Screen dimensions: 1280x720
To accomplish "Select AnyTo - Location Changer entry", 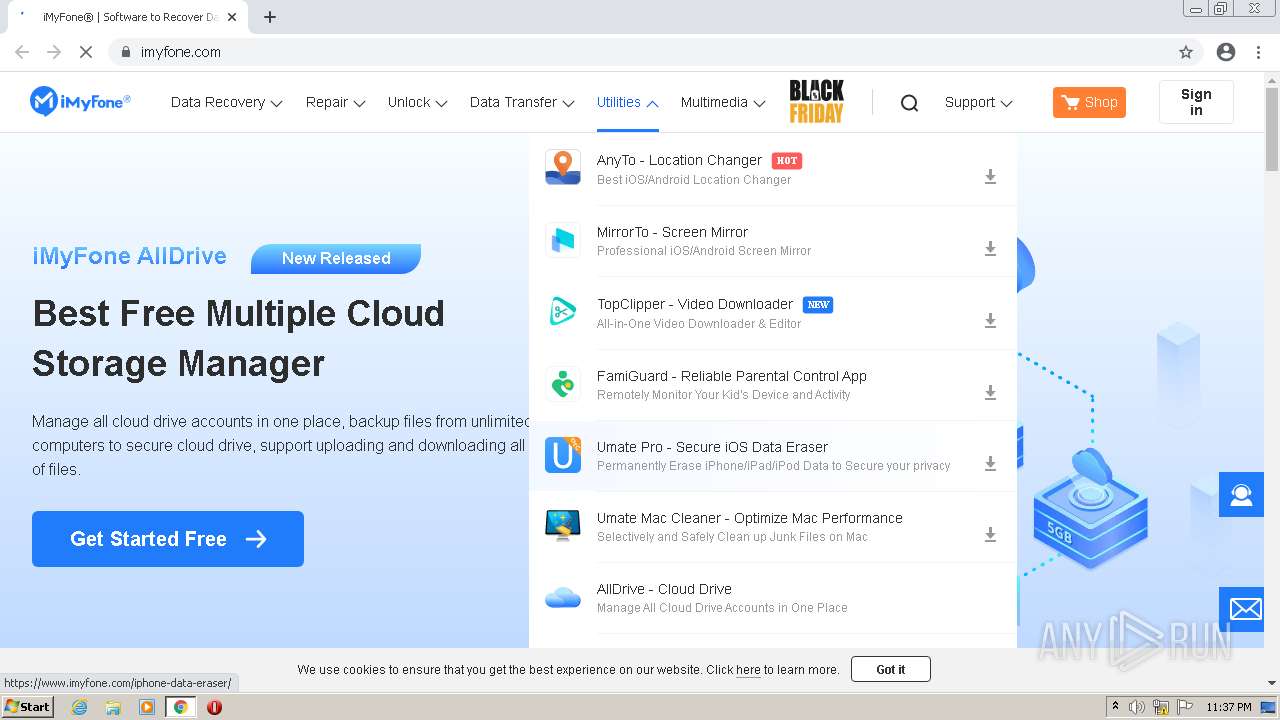I will tap(773, 169).
